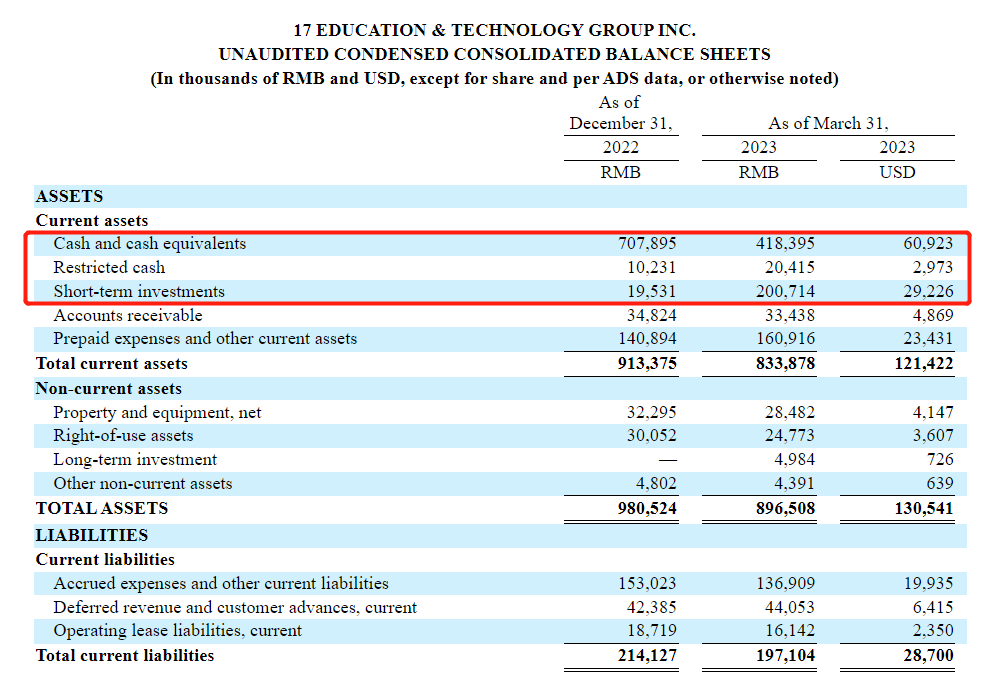
Task: Click the Cash and cash equivalents row label
Action: [149, 243]
